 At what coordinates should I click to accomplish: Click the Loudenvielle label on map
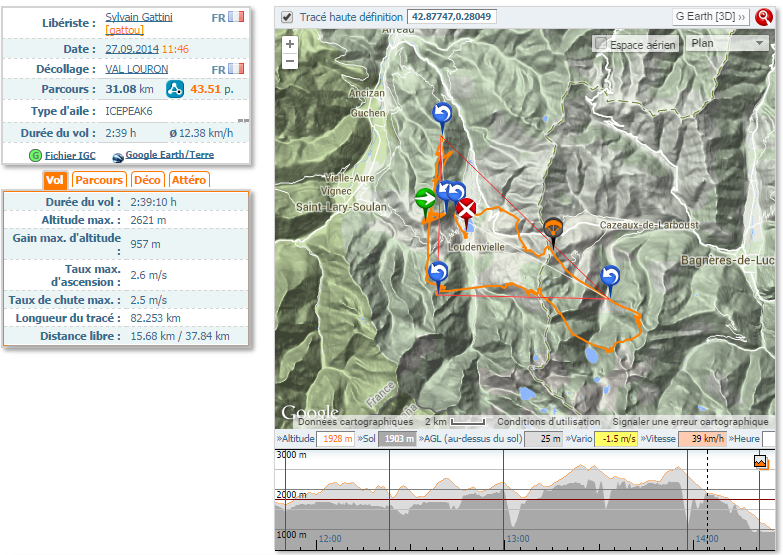coord(476,247)
